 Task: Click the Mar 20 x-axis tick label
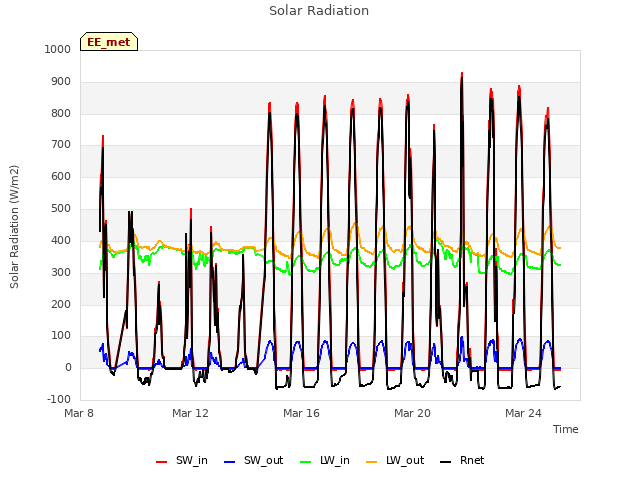point(412,413)
